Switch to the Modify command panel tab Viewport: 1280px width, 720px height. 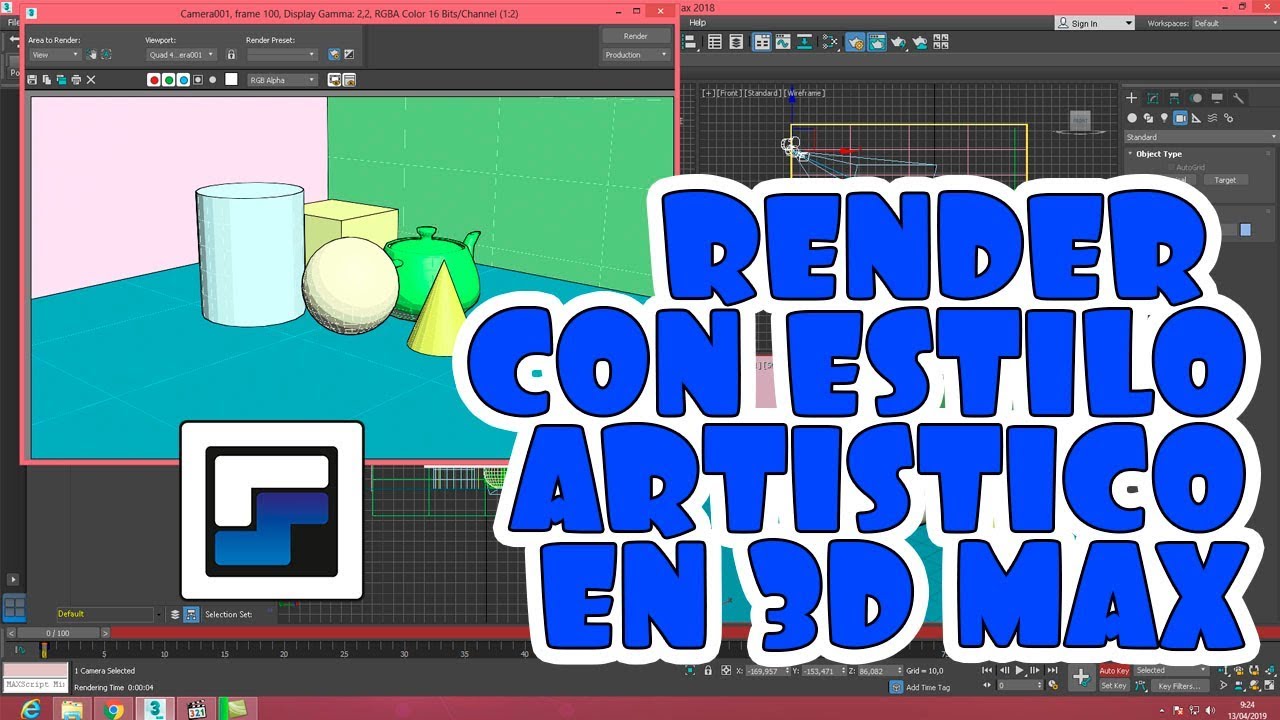coord(1153,98)
